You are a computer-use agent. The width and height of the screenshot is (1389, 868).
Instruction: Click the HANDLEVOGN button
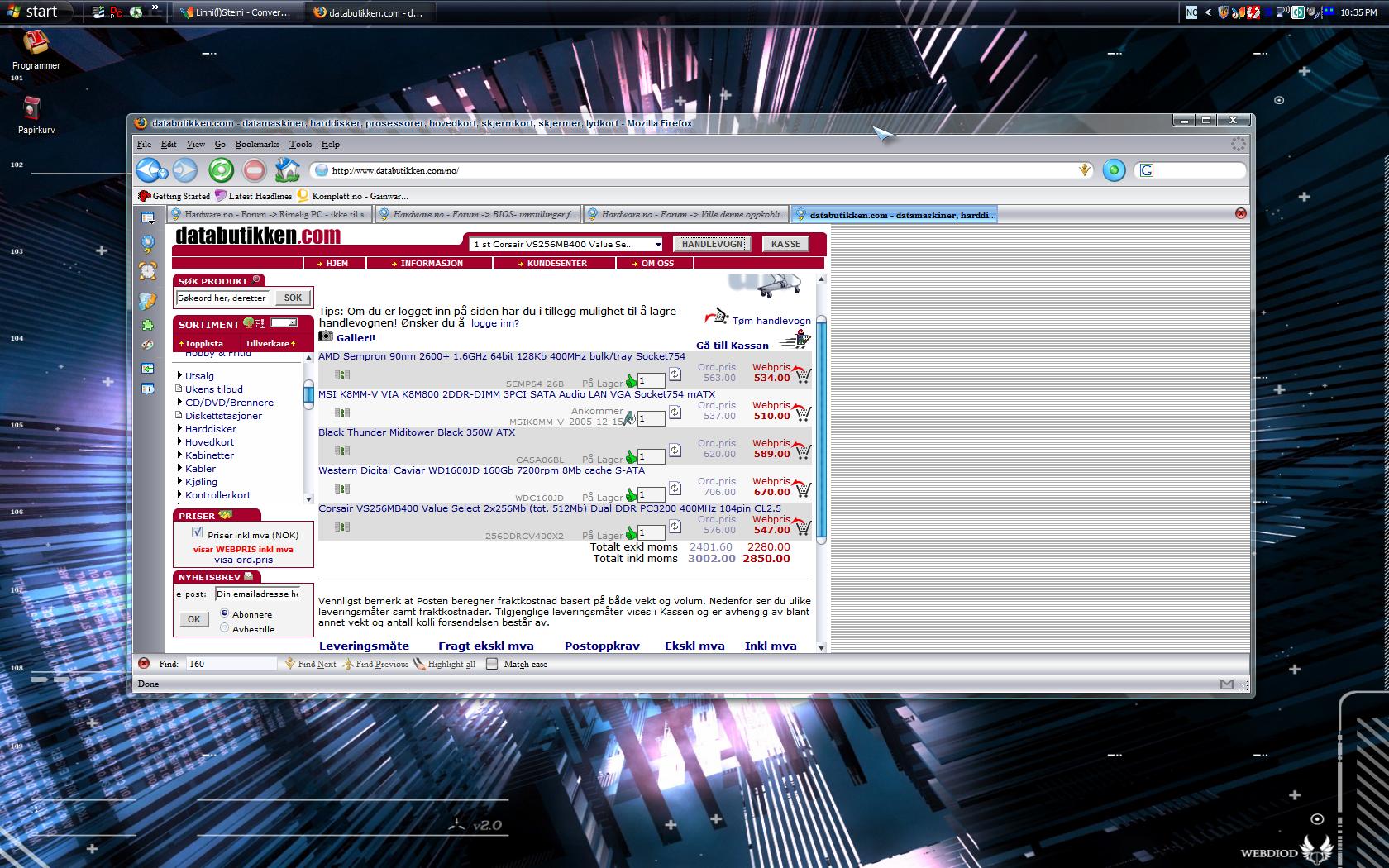pos(713,244)
